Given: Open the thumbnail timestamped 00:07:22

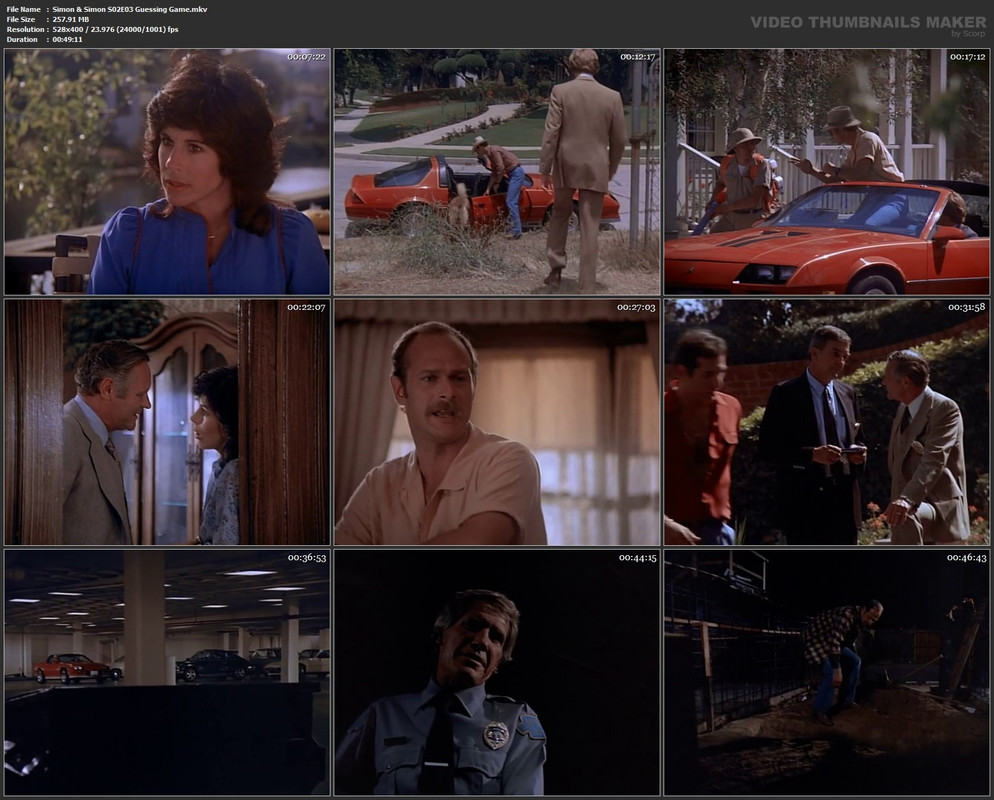Looking at the screenshot, I should click(167, 172).
